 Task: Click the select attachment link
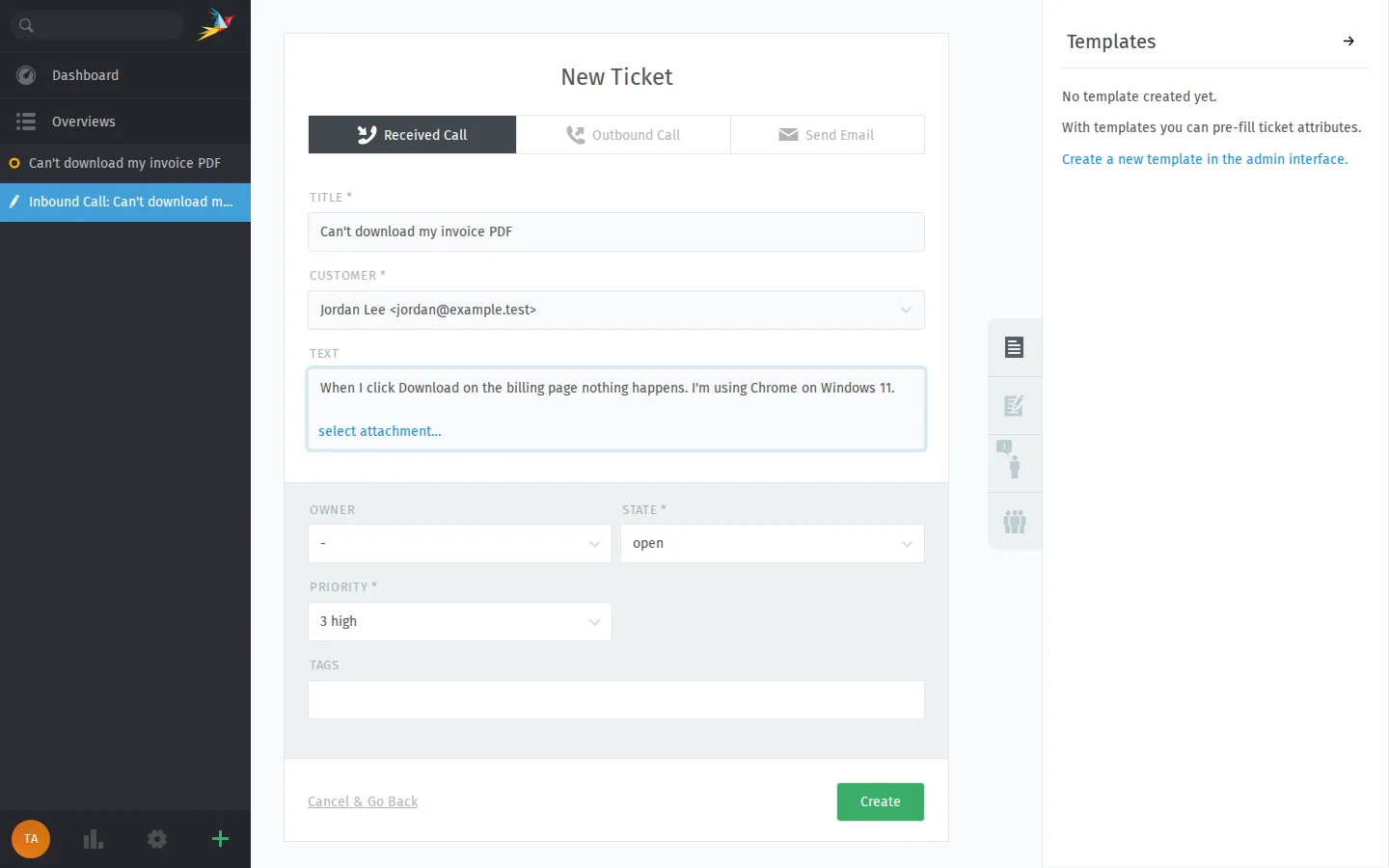point(380,431)
